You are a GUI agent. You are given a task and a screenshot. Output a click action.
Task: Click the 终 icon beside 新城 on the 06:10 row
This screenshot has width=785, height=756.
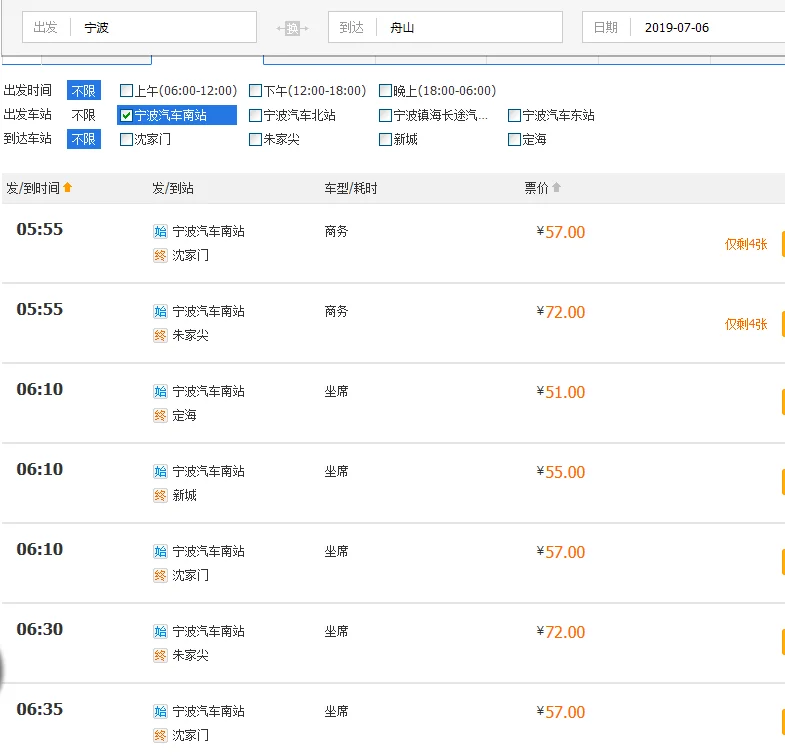tap(160, 495)
